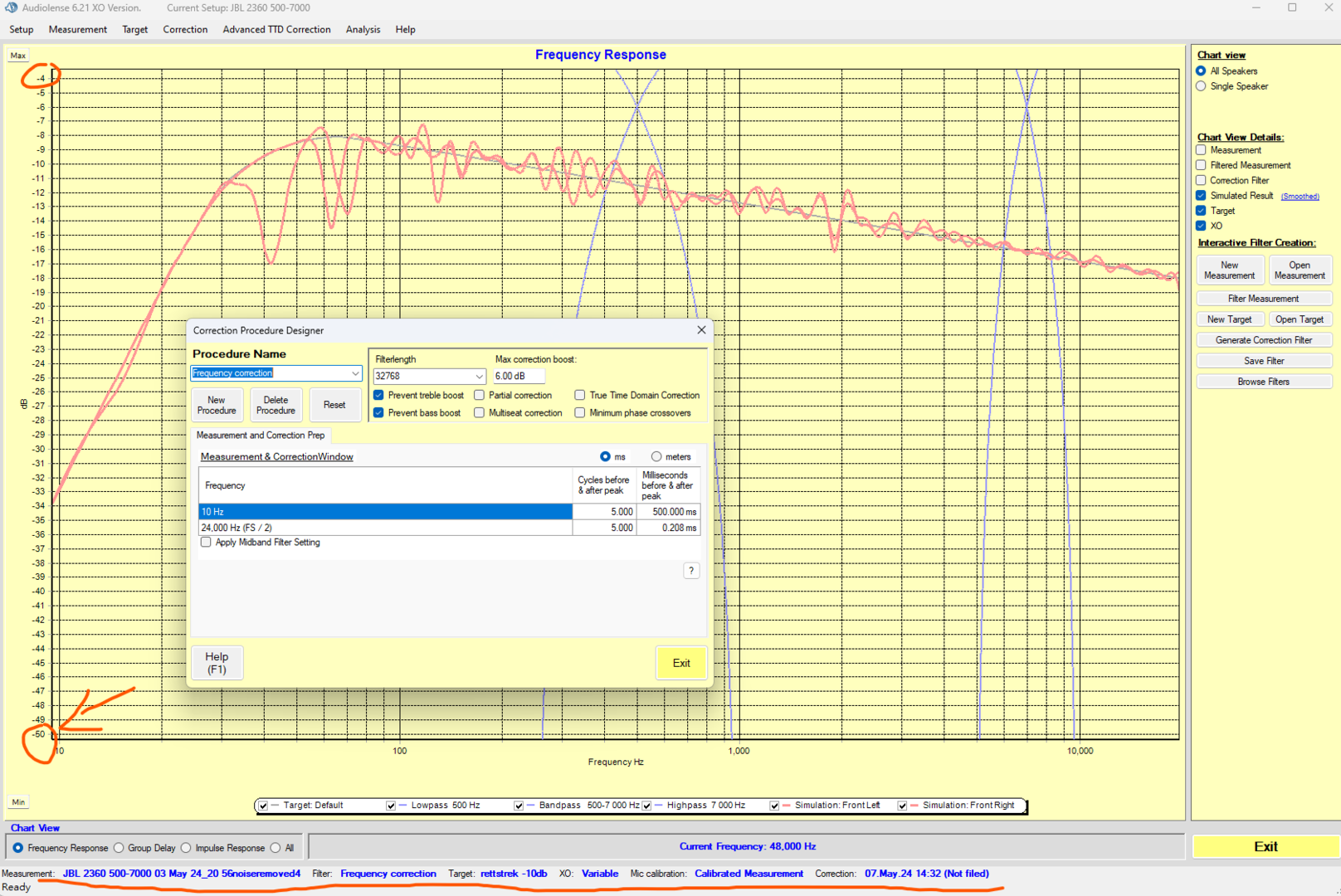The width and height of the screenshot is (1341, 896).
Task: Click the Max axis scale button
Action: click(18, 56)
